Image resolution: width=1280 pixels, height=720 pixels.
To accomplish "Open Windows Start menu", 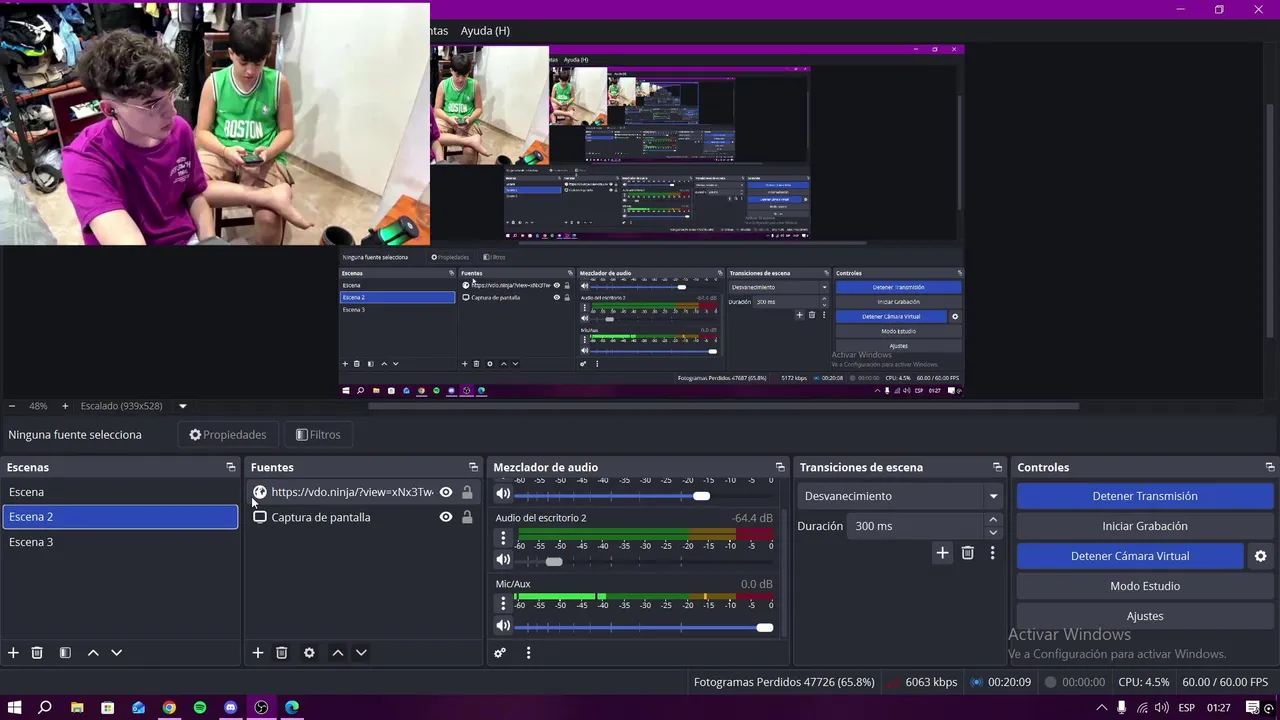I will point(14,707).
